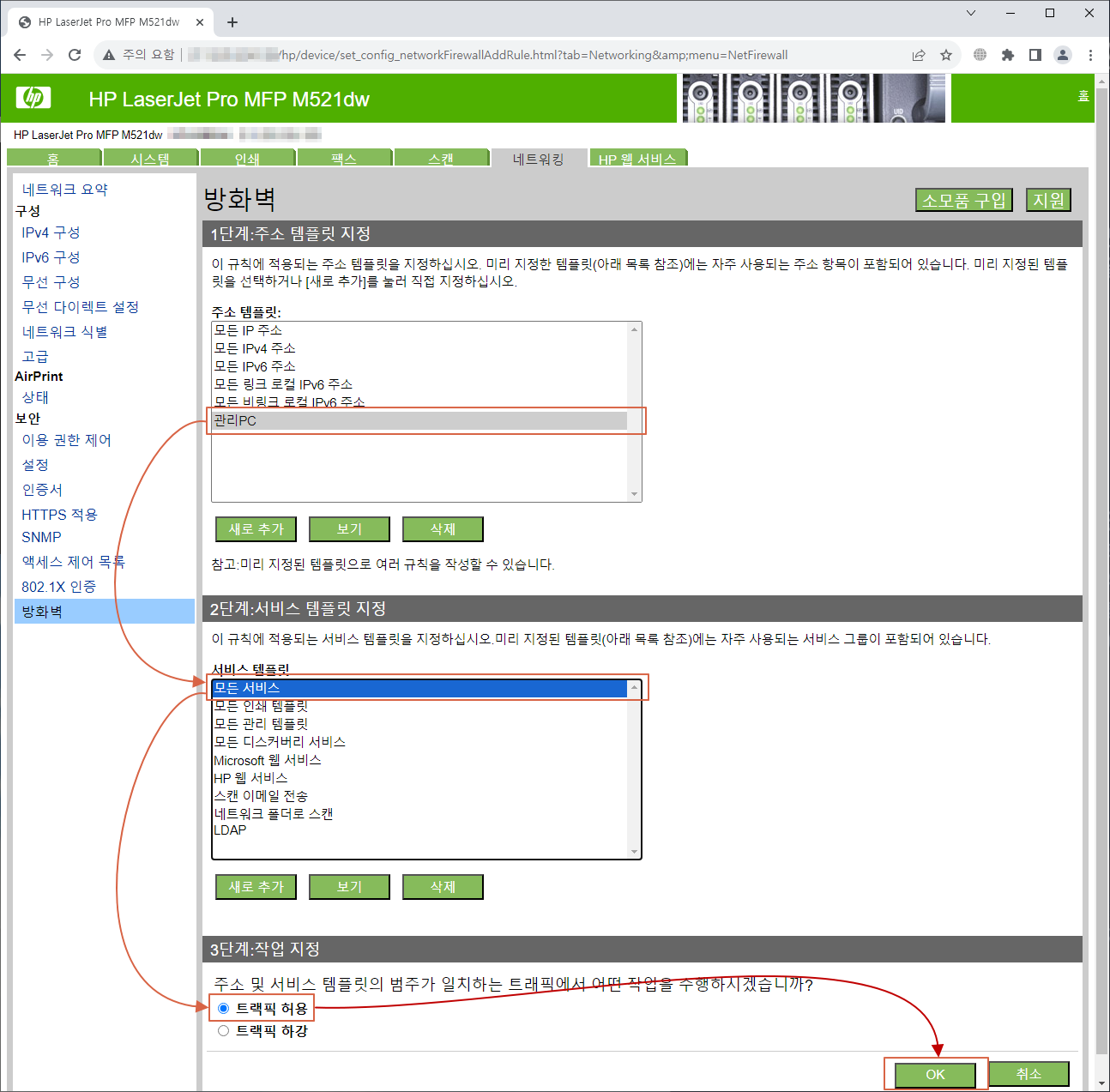The height and width of the screenshot is (1092, 1110).
Task: Select 관리PC in address template list
Action: [419, 420]
